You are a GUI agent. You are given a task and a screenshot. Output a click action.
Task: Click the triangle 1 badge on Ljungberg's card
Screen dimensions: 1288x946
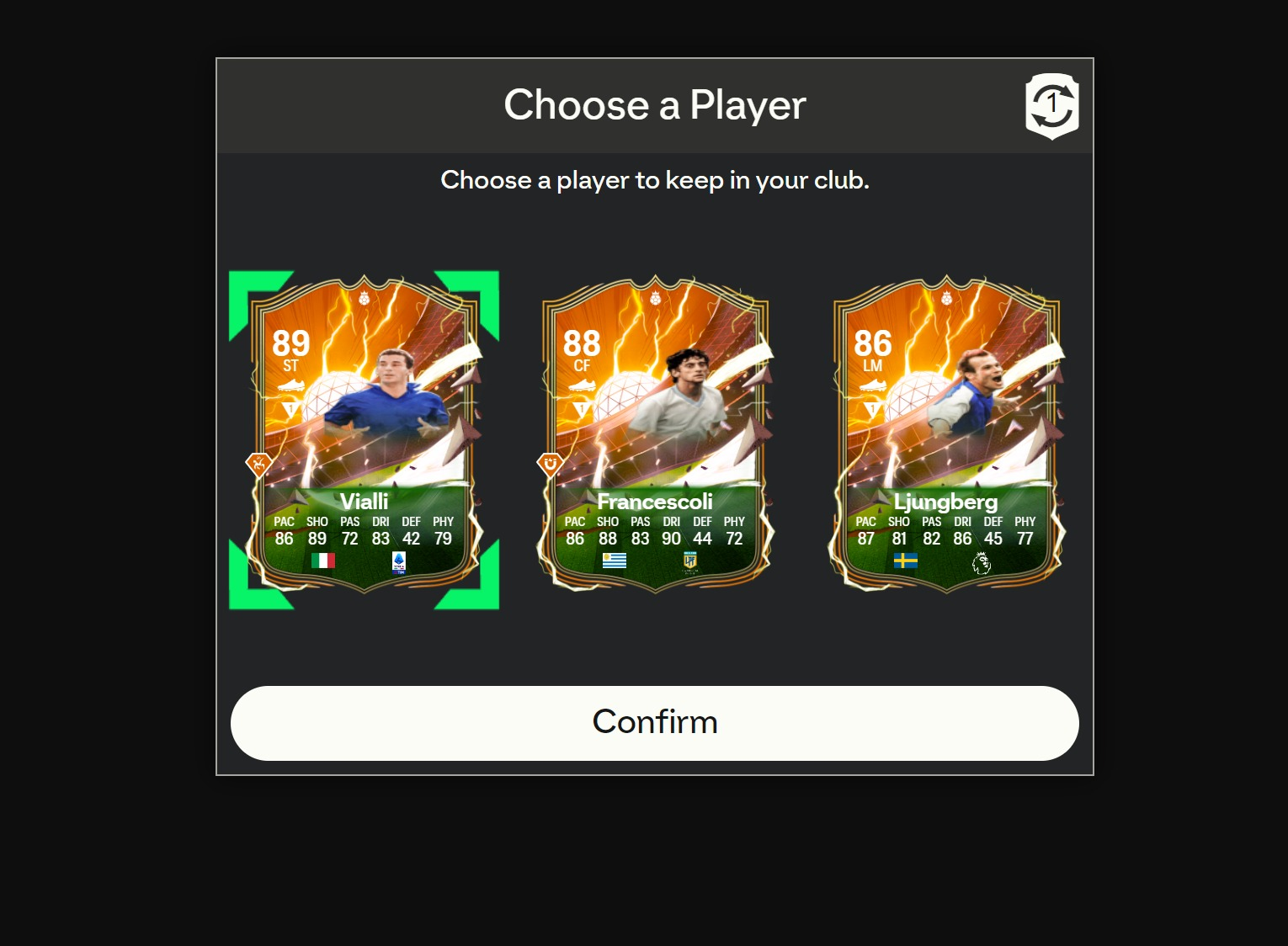pos(872,410)
